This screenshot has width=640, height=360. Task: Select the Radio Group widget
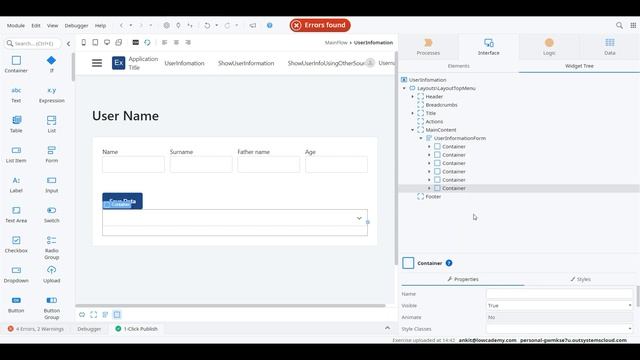pyautogui.click(x=51, y=247)
